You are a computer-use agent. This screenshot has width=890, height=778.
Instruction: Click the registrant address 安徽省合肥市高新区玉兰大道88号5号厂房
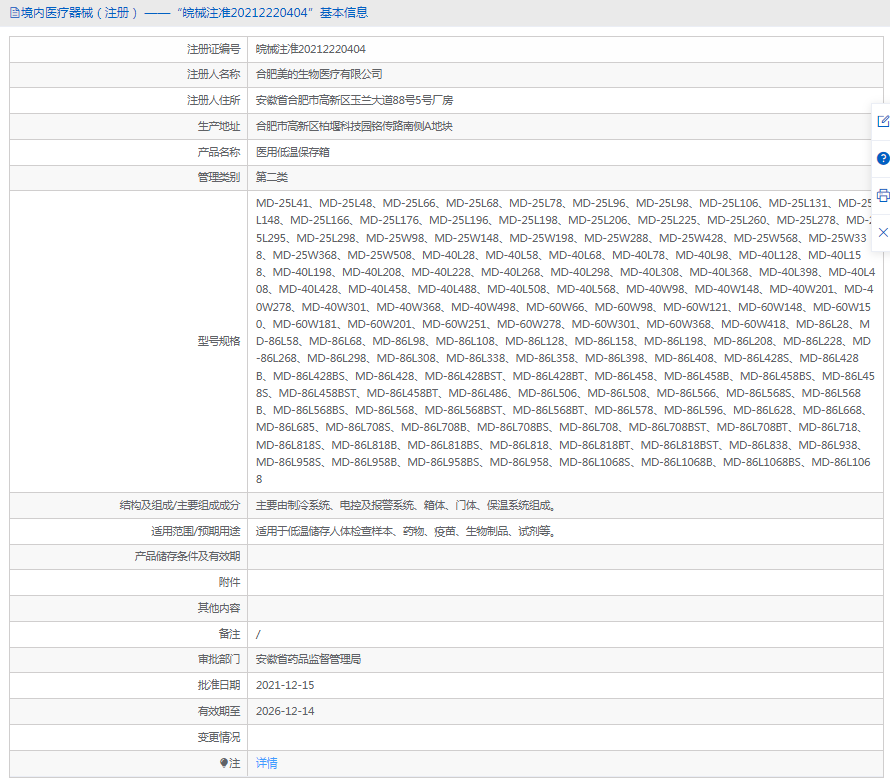tap(354, 100)
